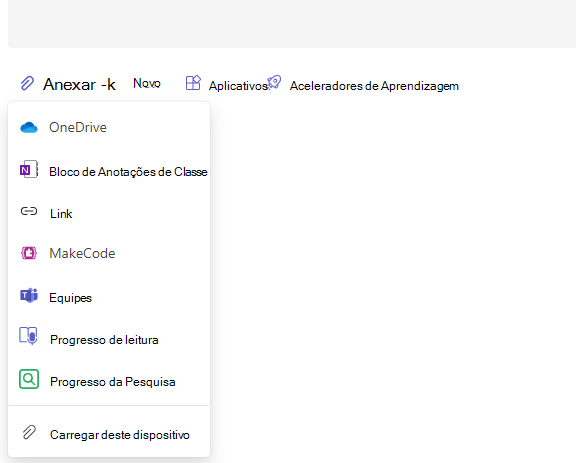Open Aplicativos
This screenshot has width=576, height=463.
[x=238, y=86]
